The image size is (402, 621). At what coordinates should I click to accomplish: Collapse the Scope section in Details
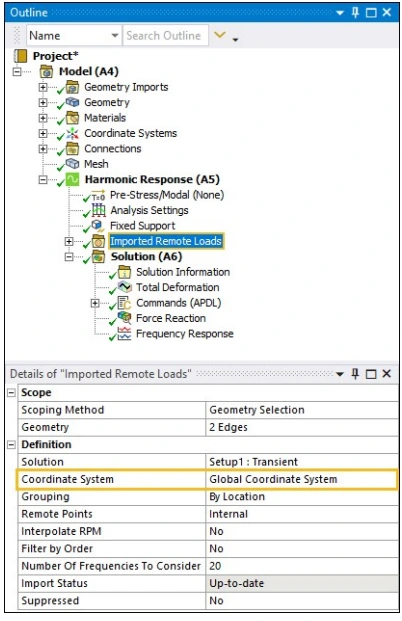[11, 392]
